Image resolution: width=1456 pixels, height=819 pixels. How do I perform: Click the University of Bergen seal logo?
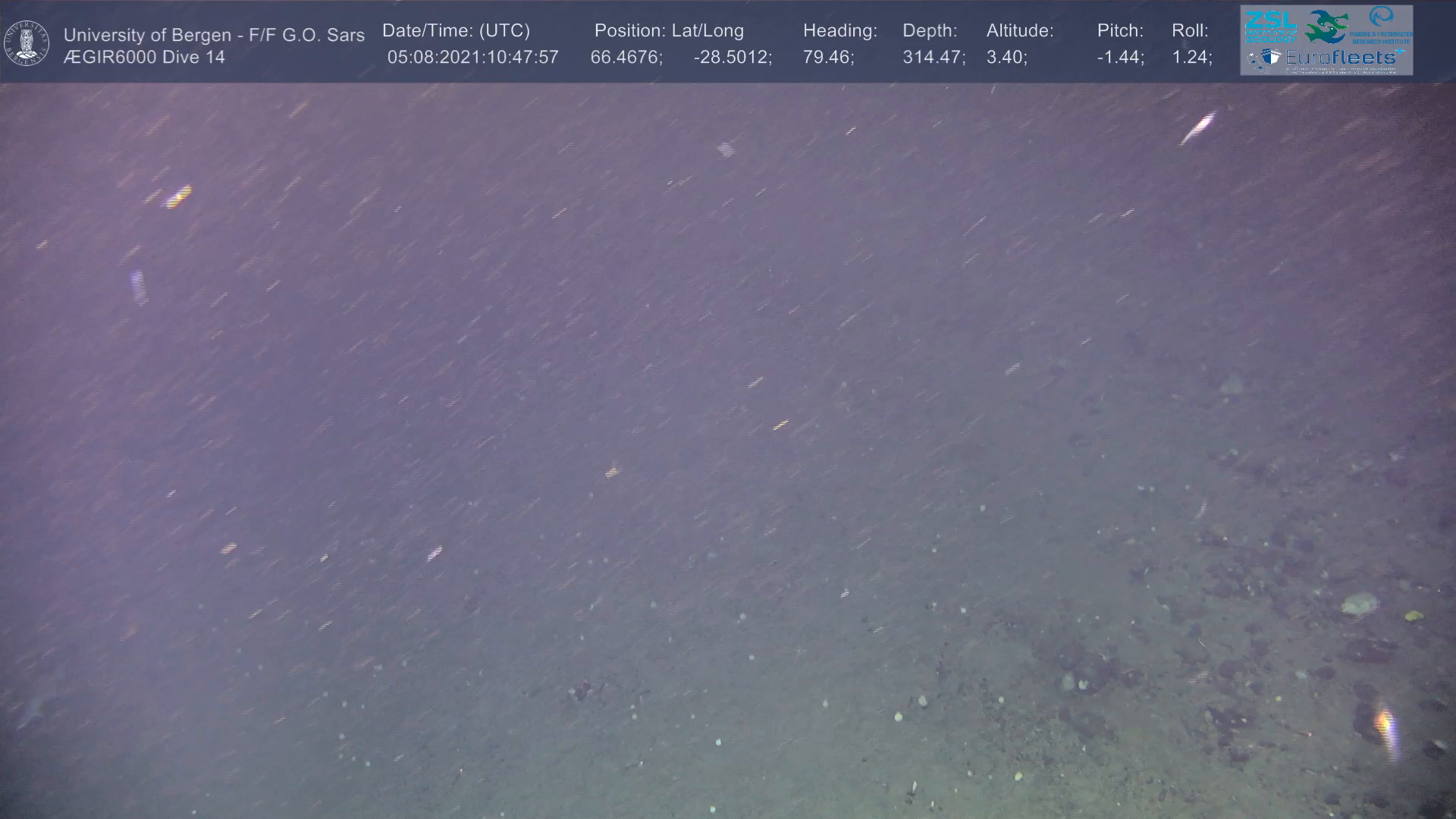coord(27,43)
